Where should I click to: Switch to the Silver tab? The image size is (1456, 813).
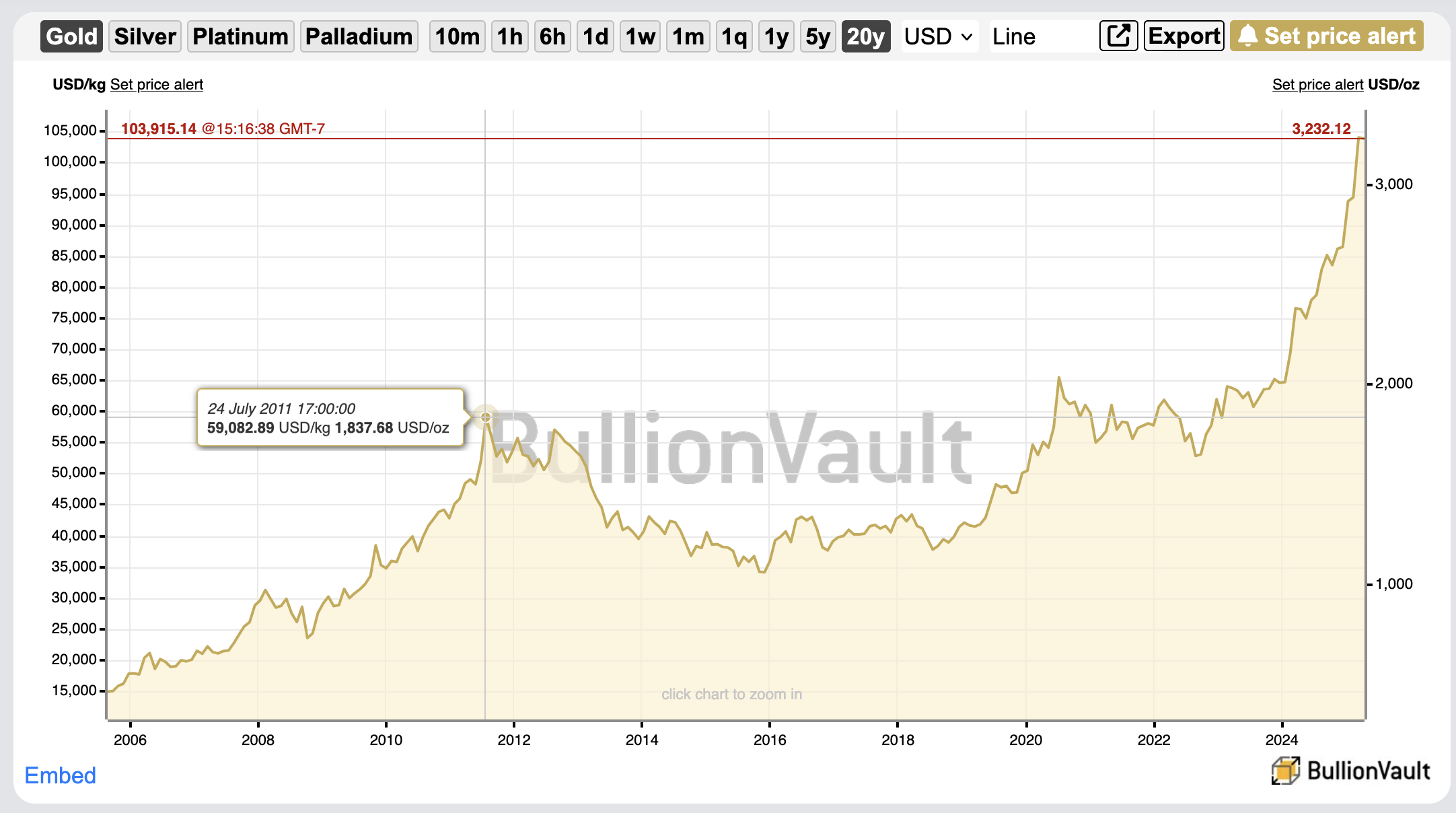point(145,36)
